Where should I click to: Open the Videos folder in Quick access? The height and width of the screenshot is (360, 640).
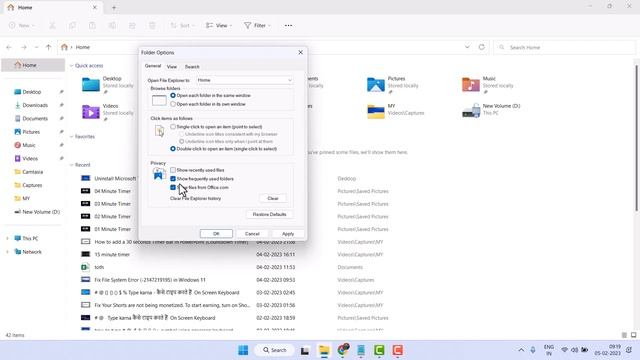coord(107,112)
